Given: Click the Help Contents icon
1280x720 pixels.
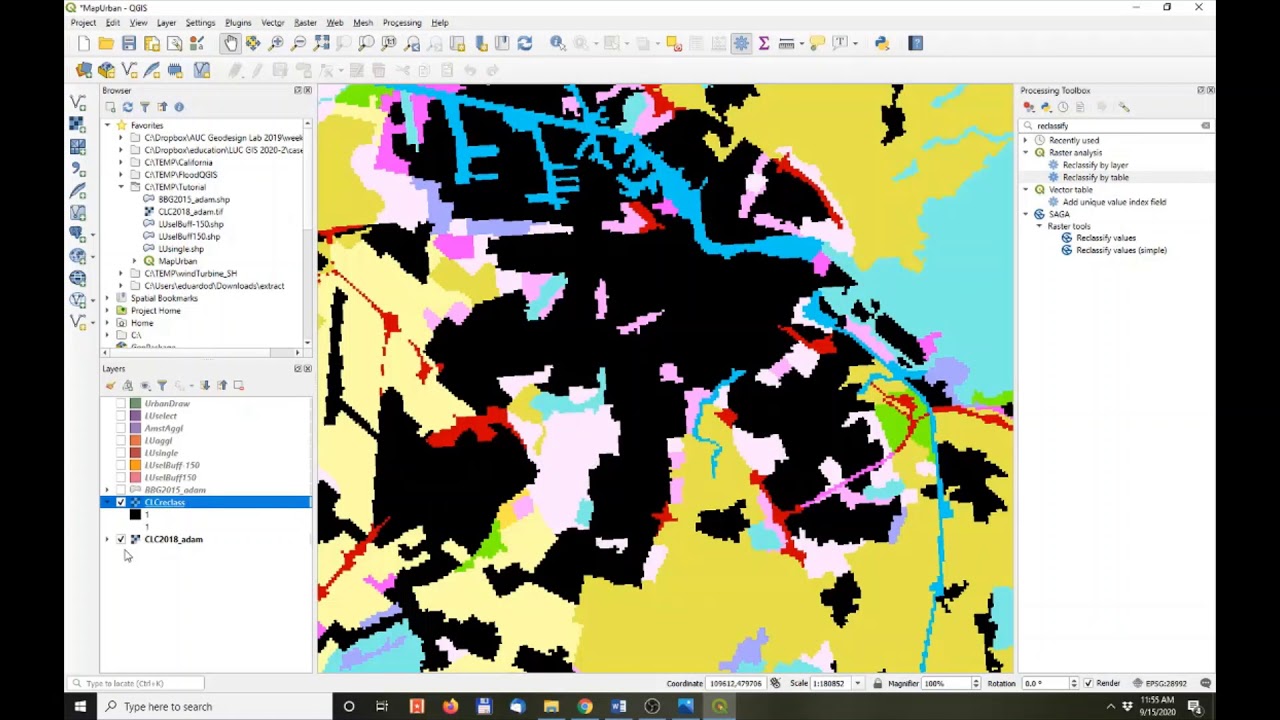Looking at the screenshot, I should [x=915, y=43].
